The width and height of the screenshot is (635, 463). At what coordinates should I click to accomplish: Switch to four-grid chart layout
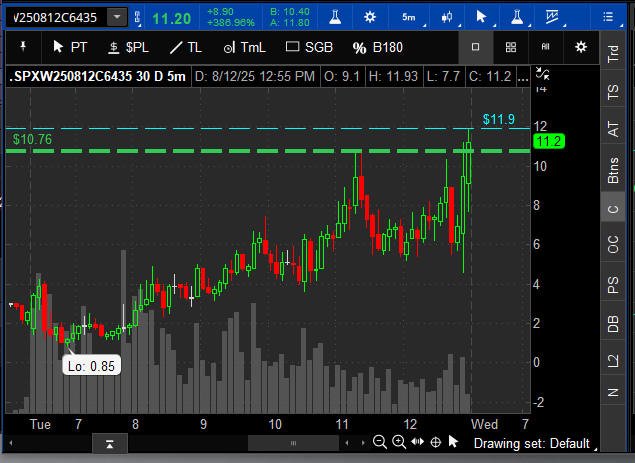[510, 47]
